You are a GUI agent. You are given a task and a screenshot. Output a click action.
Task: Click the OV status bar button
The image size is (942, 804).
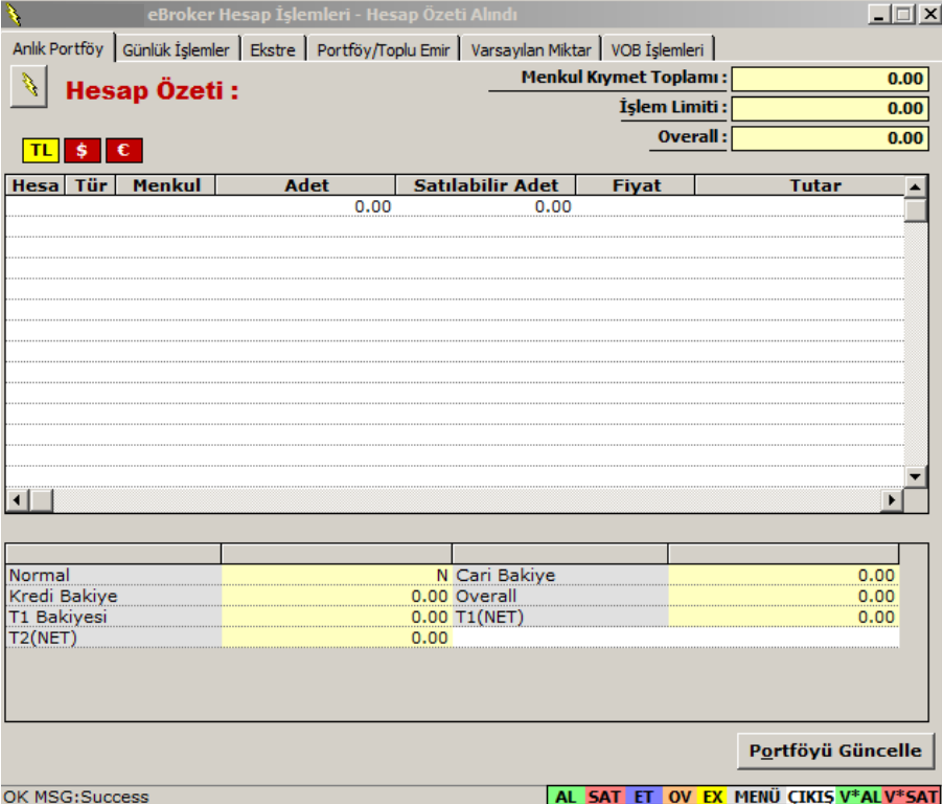pos(679,796)
